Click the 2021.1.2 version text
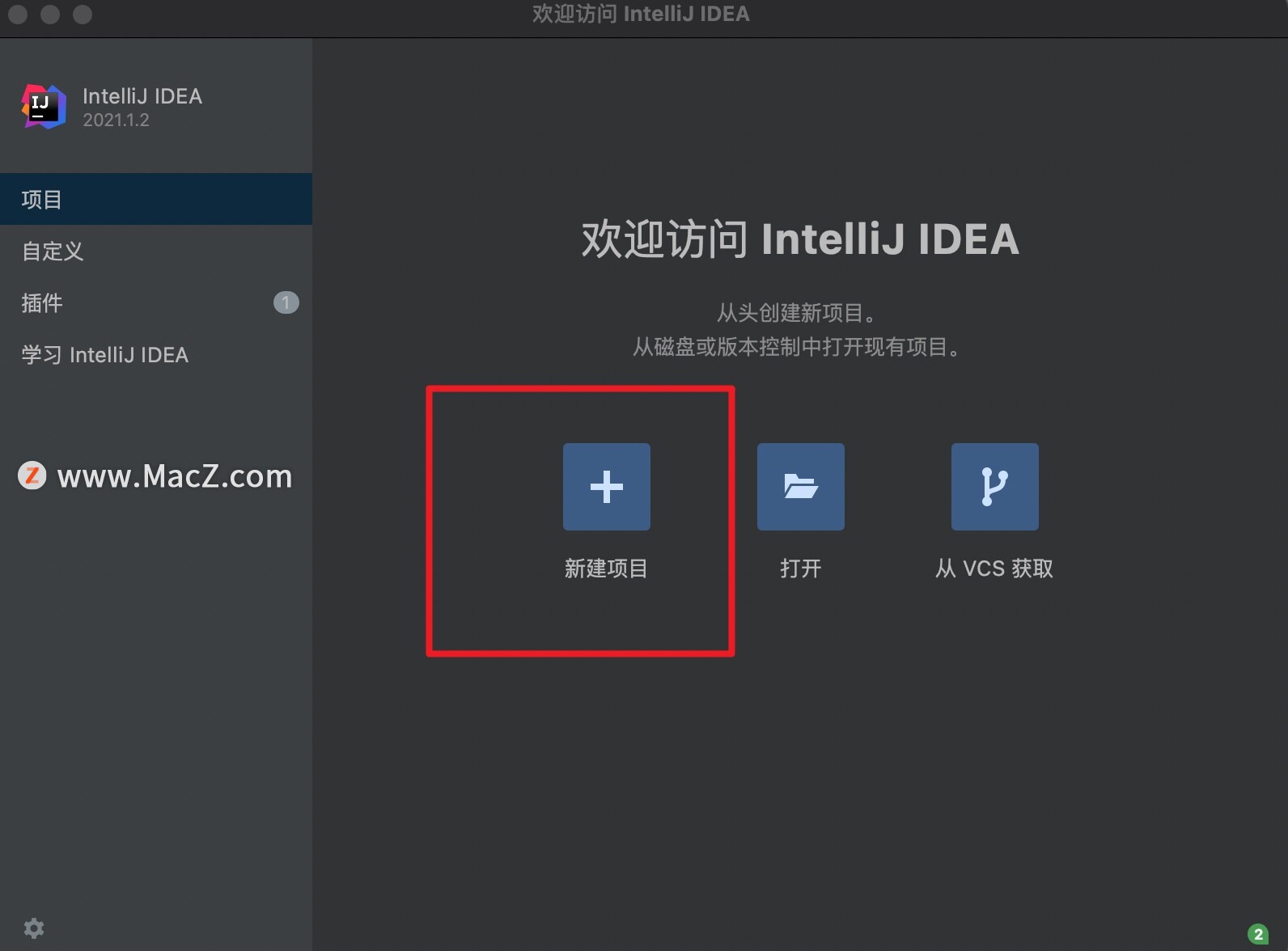 [x=116, y=120]
